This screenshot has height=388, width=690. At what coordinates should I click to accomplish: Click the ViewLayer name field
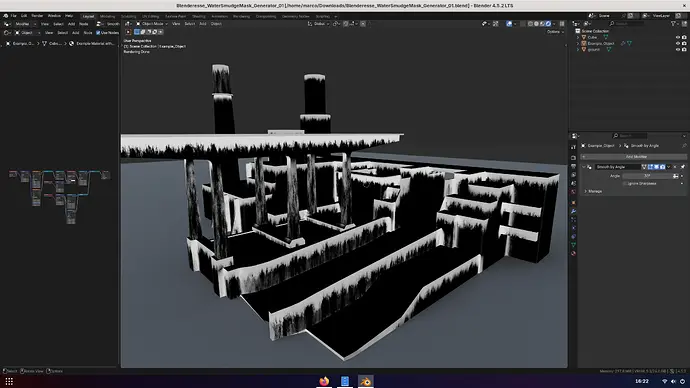662,16
